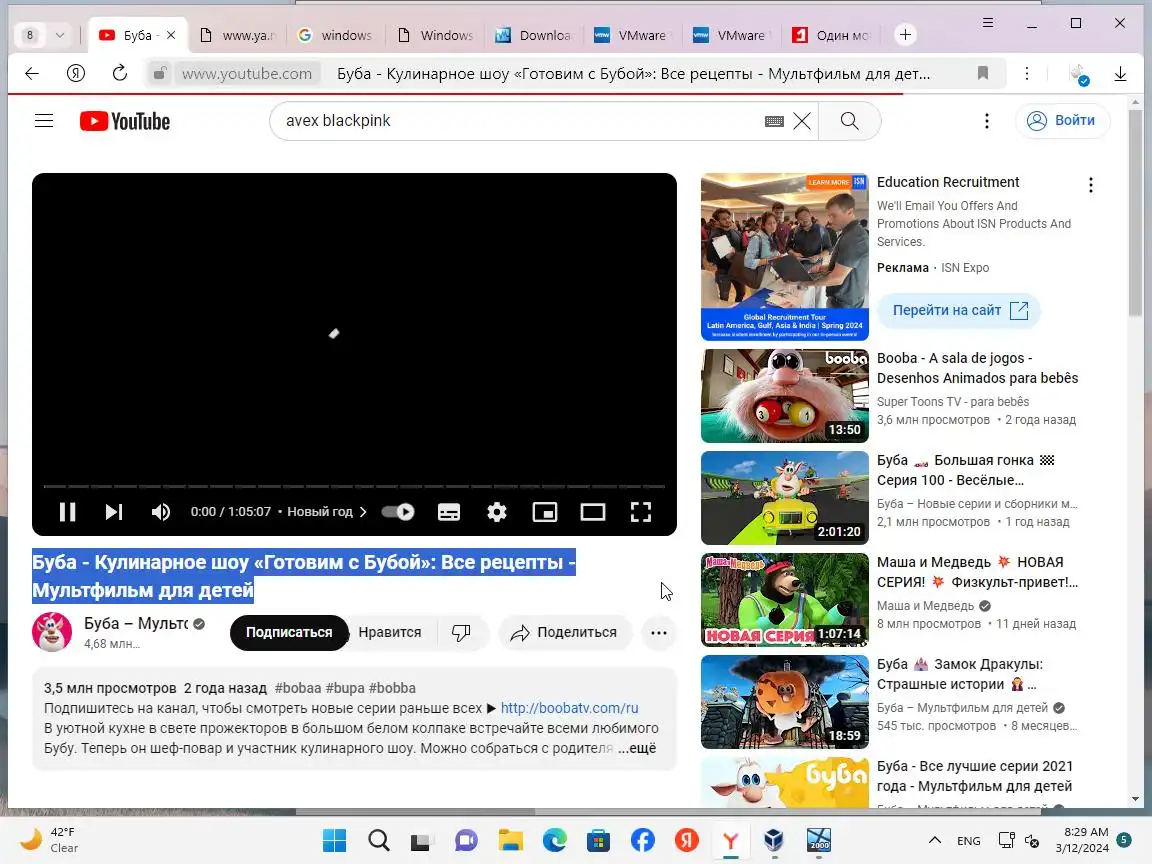Click the video progress bar
Viewport: 1152px width, 864px height.
[354, 486]
